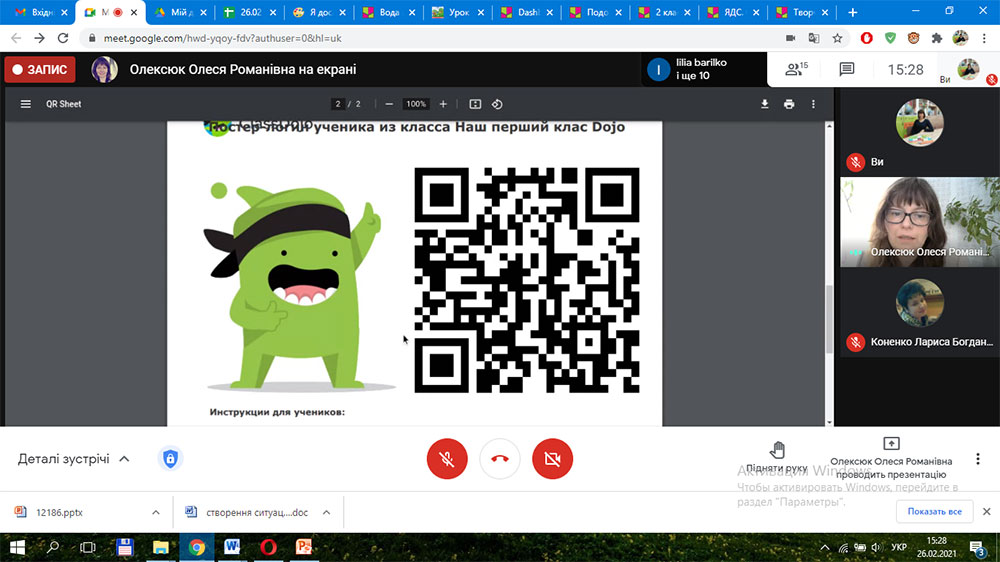Click the address bar URL
Screen dimensions: 1000x562
coord(223,38)
